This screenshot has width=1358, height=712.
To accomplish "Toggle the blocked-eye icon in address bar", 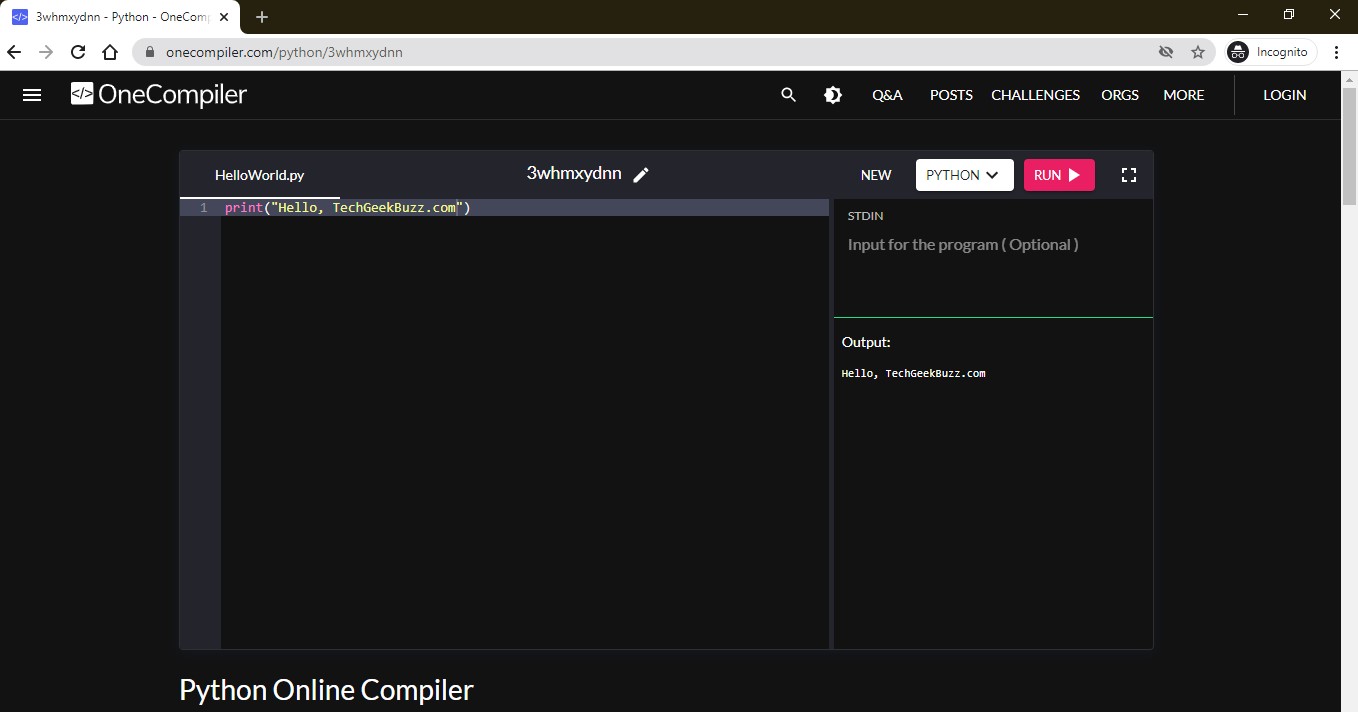I will [1165, 51].
